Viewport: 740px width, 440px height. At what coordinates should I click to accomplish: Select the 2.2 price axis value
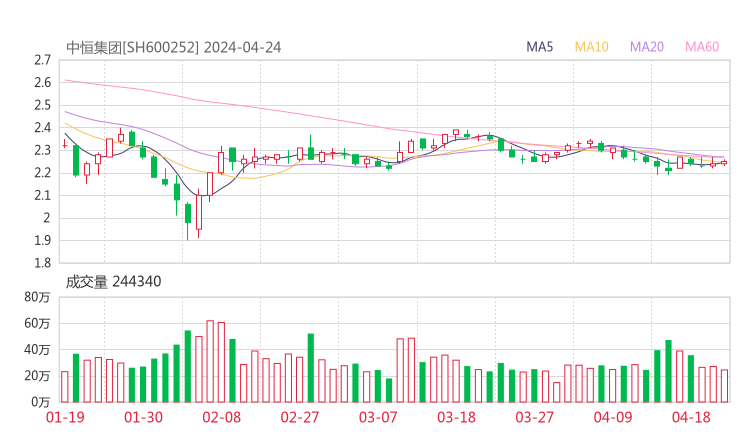(x=42, y=173)
